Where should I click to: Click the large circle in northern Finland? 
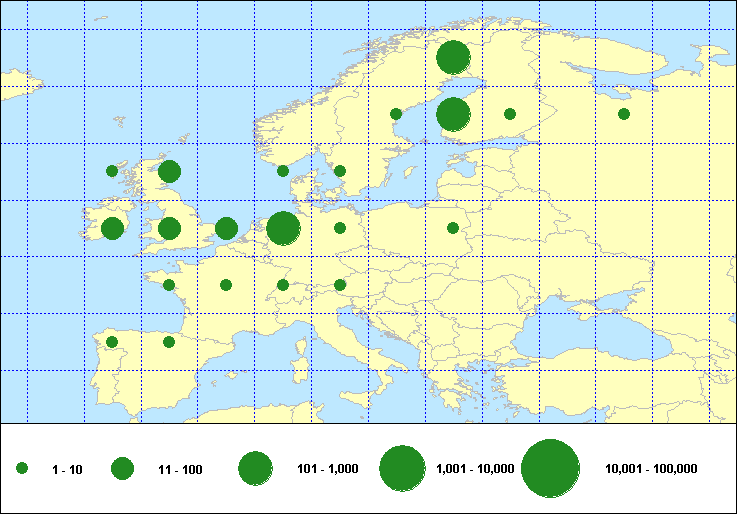tap(453, 57)
